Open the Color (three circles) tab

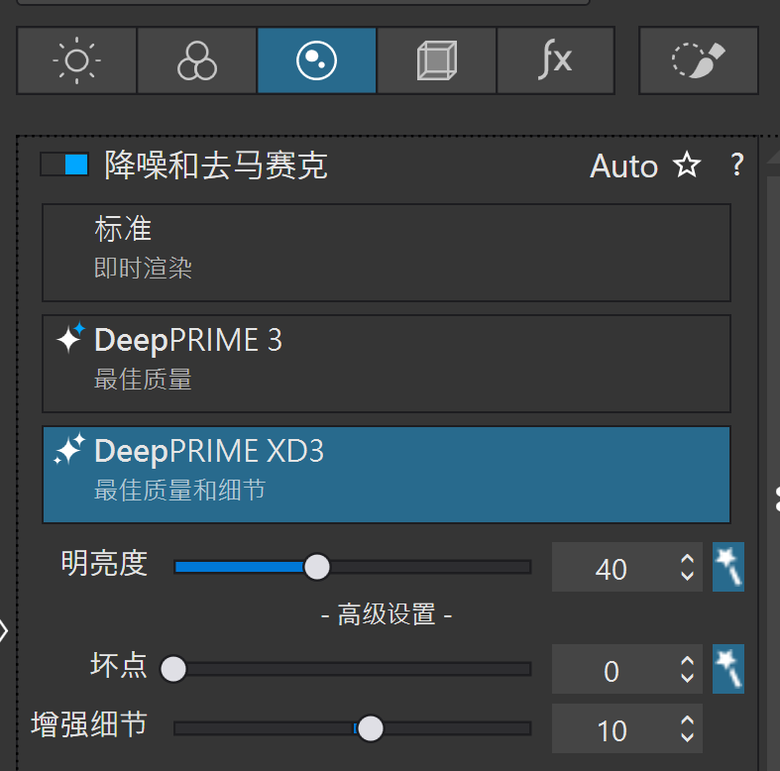click(x=197, y=60)
